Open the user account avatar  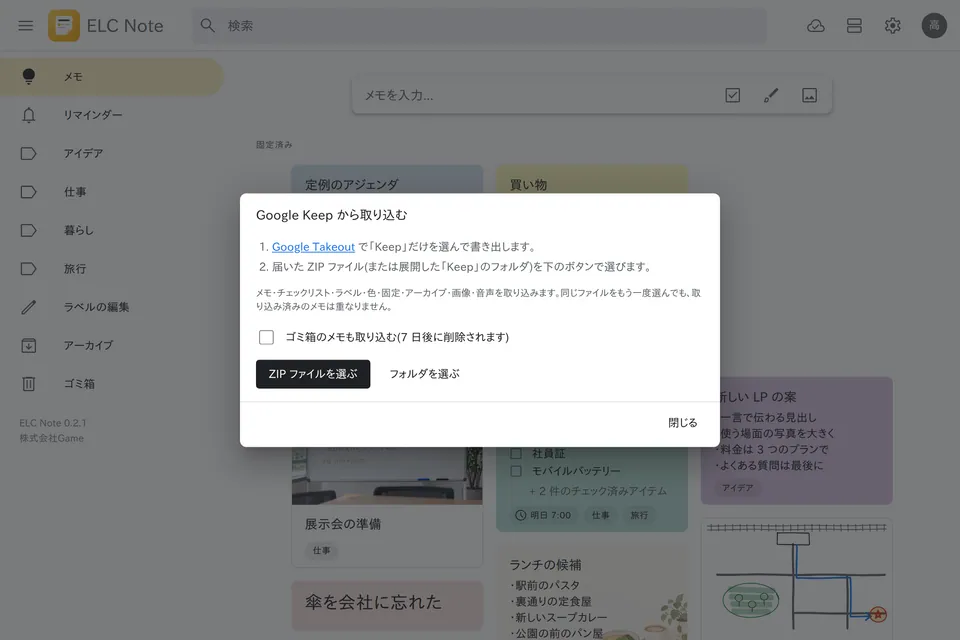934,26
